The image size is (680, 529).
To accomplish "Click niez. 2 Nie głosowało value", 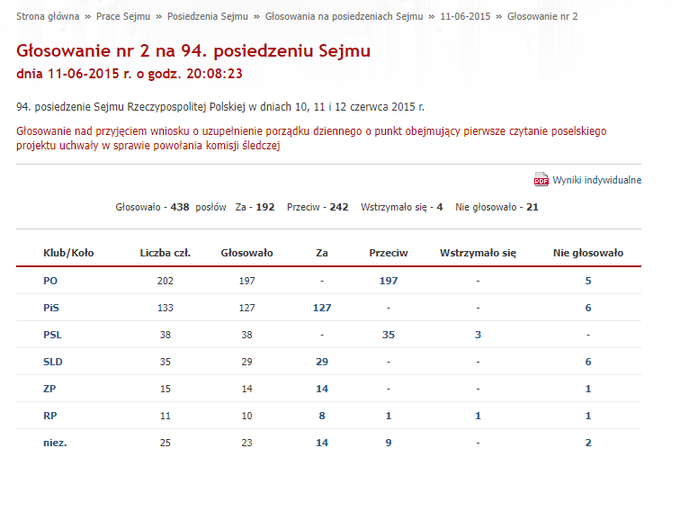I will point(588,443).
